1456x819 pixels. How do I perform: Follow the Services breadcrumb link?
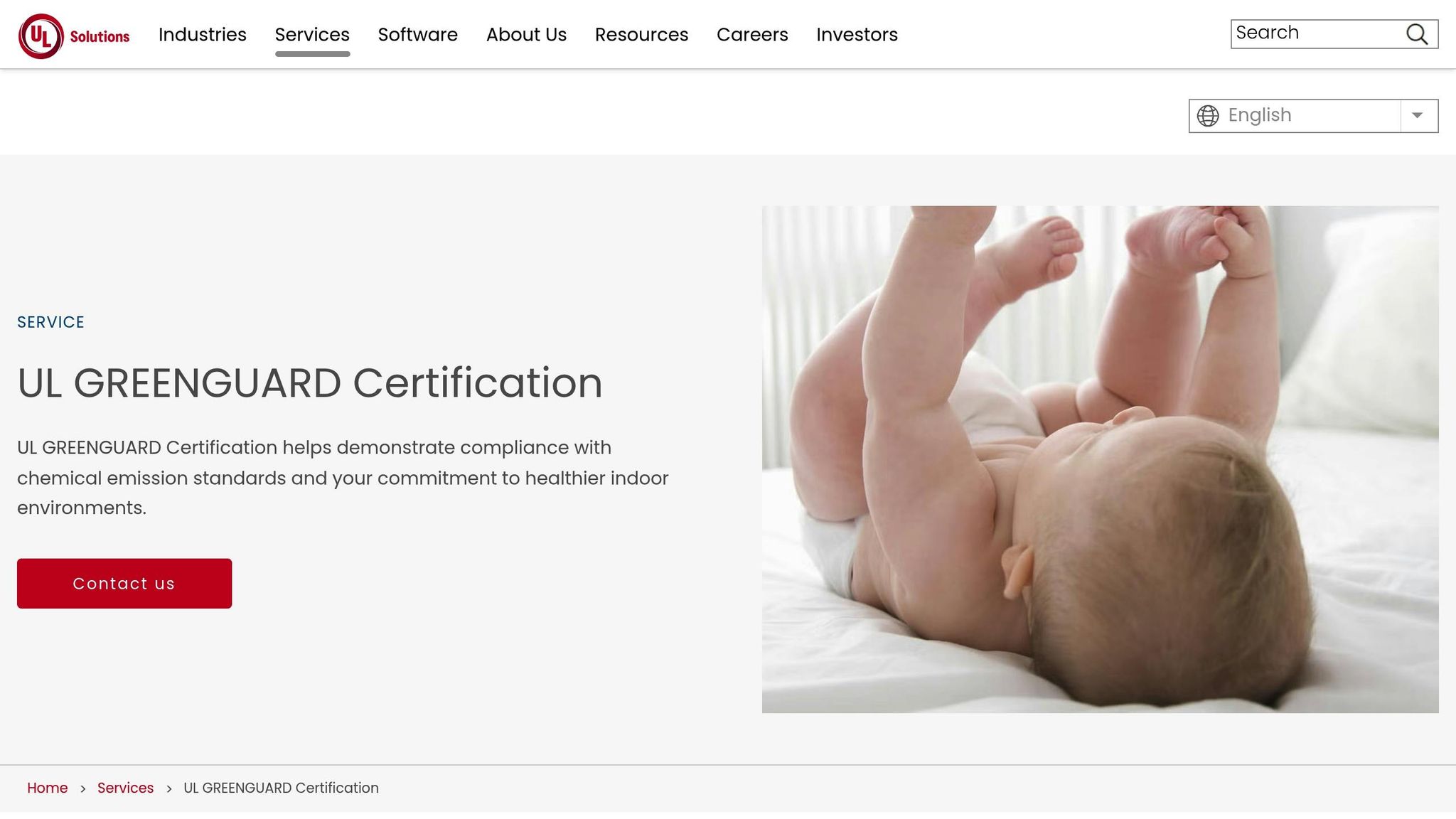pyautogui.click(x=125, y=788)
